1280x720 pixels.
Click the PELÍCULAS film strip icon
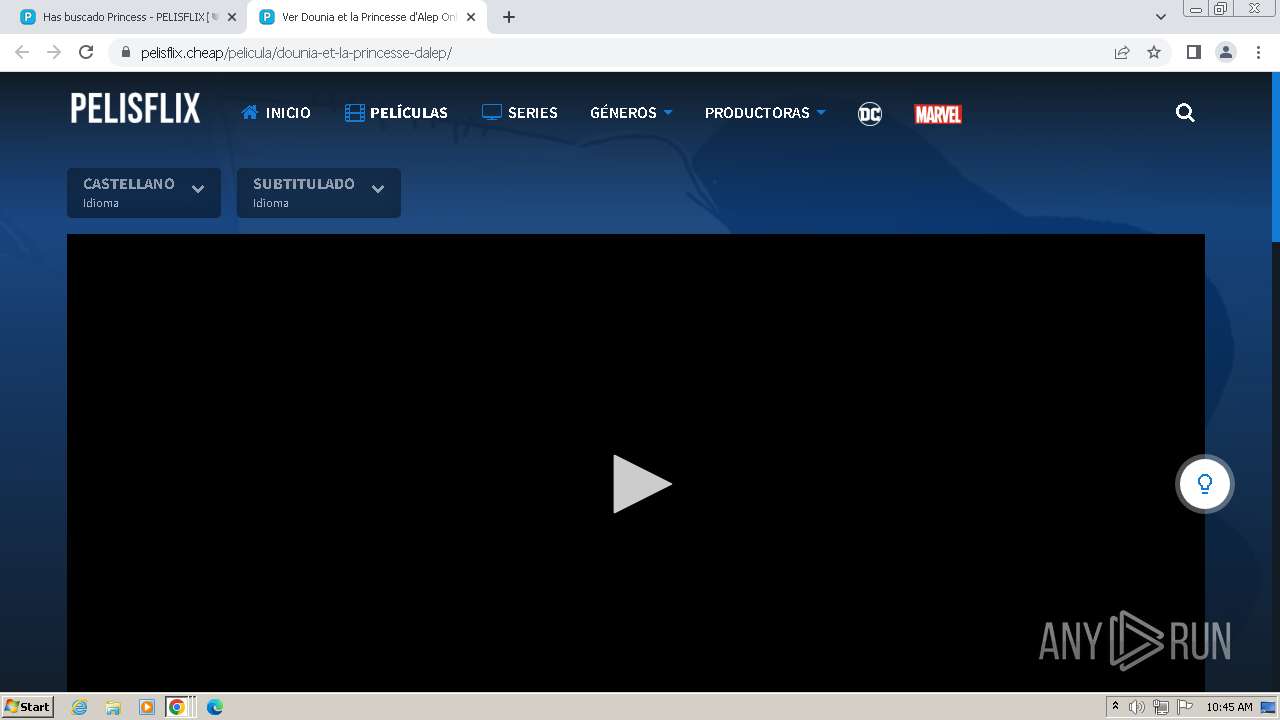[354, 113]
